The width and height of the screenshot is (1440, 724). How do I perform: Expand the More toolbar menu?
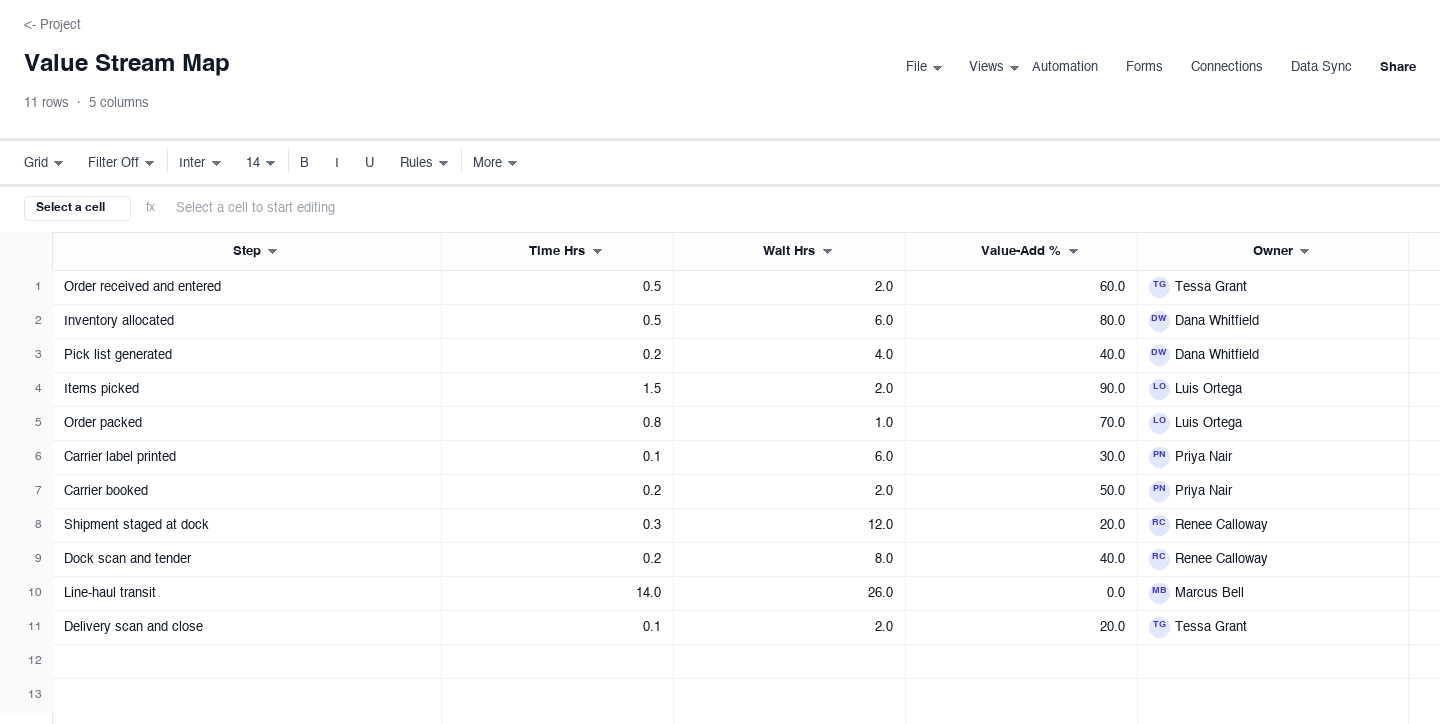pos(495,162)
